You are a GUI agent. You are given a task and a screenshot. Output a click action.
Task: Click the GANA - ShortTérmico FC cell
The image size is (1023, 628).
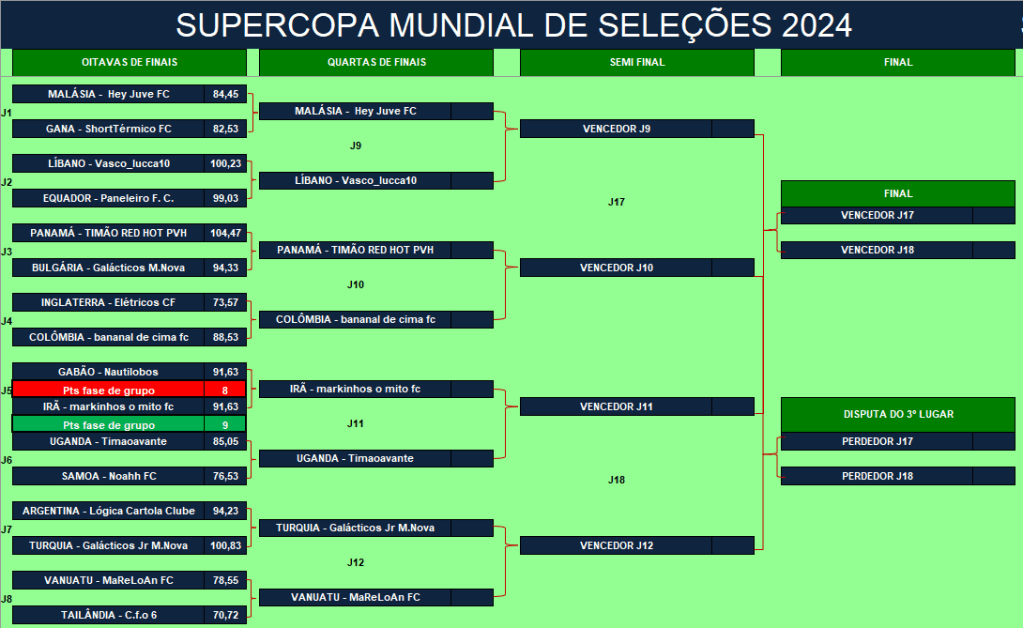click(x=108, y=129)
